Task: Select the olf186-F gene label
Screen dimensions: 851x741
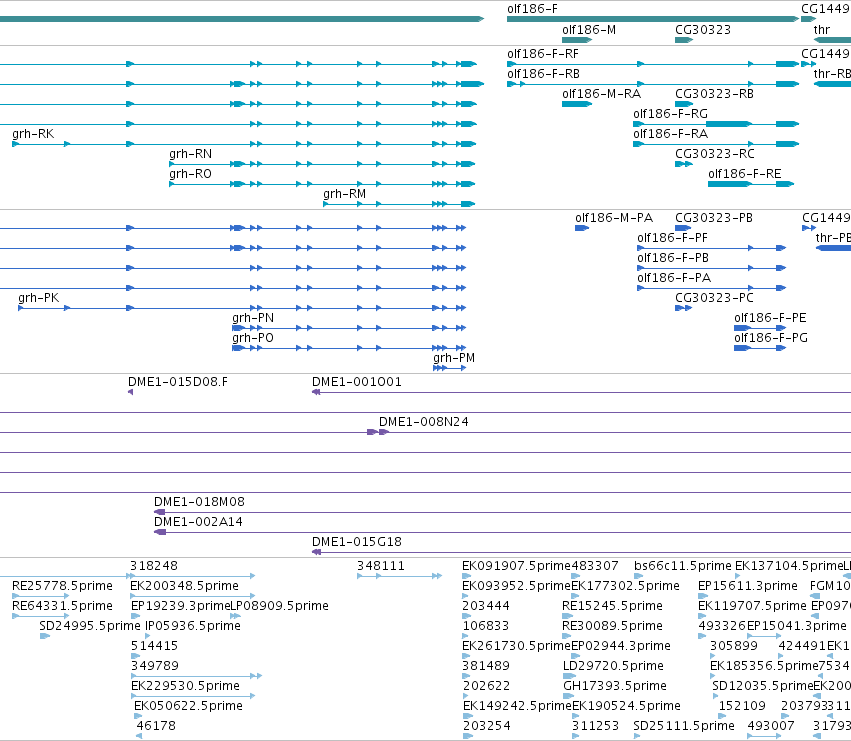Action: pos(532,9)
